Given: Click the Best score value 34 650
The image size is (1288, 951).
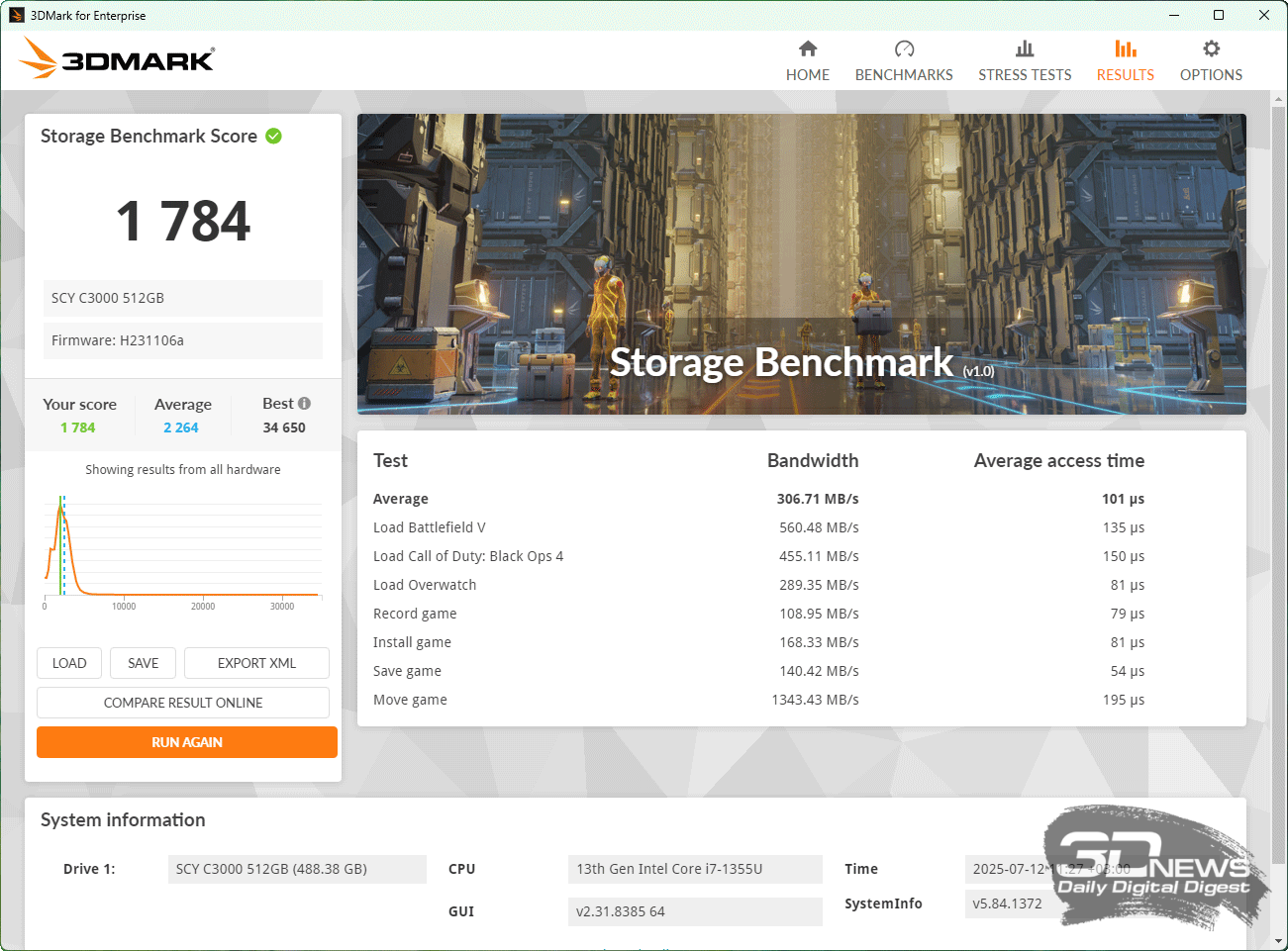Looking at the screenshot, I should tap(284, 428).
